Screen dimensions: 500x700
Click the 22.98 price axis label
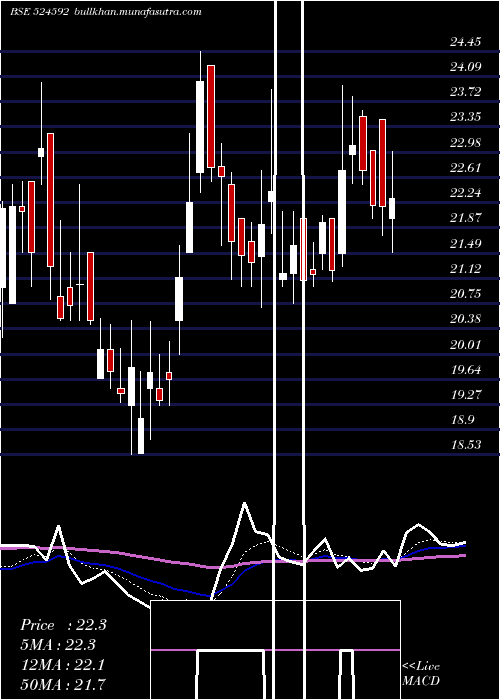(x=466, y=143)
